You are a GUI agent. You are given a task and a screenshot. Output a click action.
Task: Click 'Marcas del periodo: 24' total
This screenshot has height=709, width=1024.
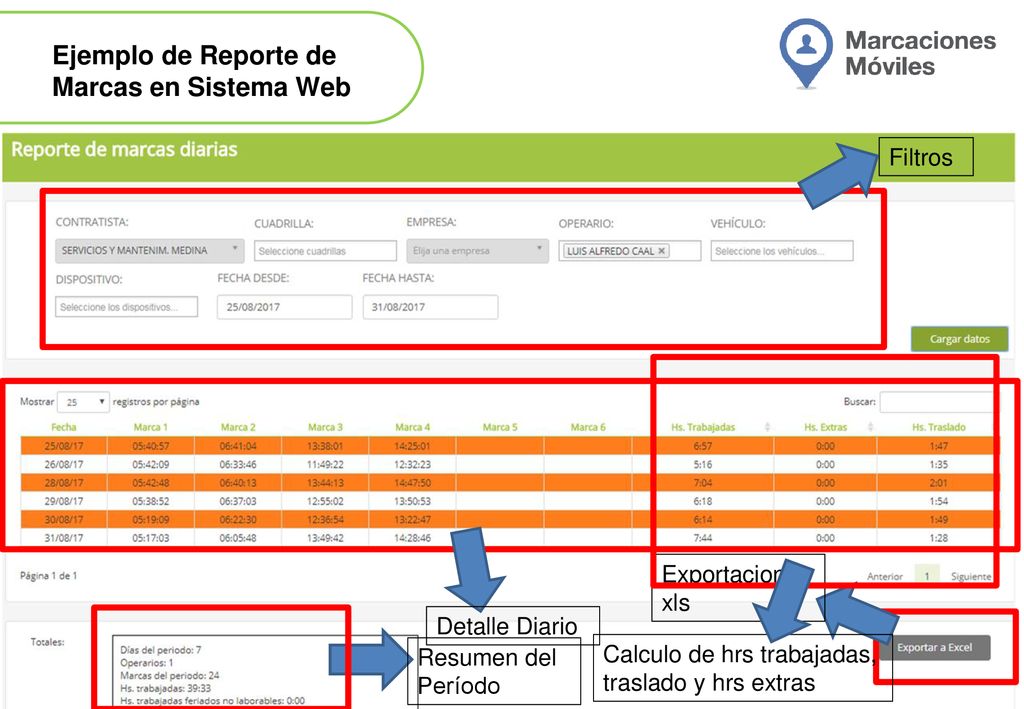[x=170, y=676]
